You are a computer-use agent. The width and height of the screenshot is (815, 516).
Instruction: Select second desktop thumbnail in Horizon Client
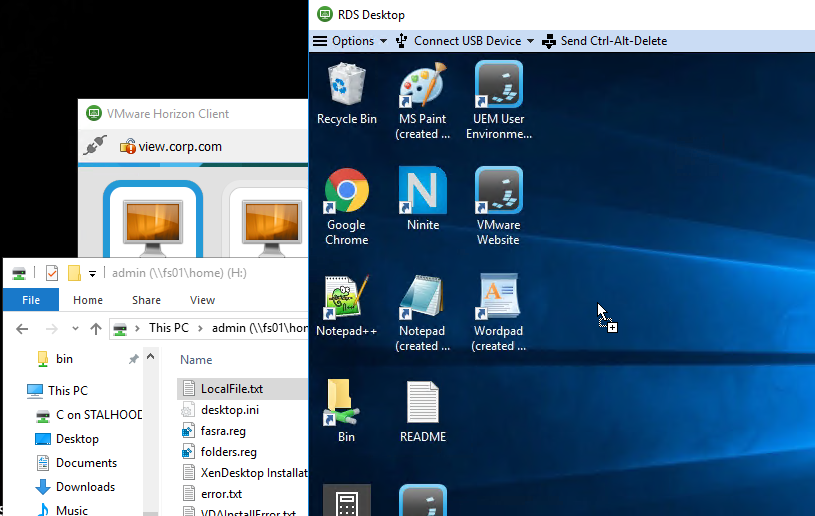(x=268, y=221)
